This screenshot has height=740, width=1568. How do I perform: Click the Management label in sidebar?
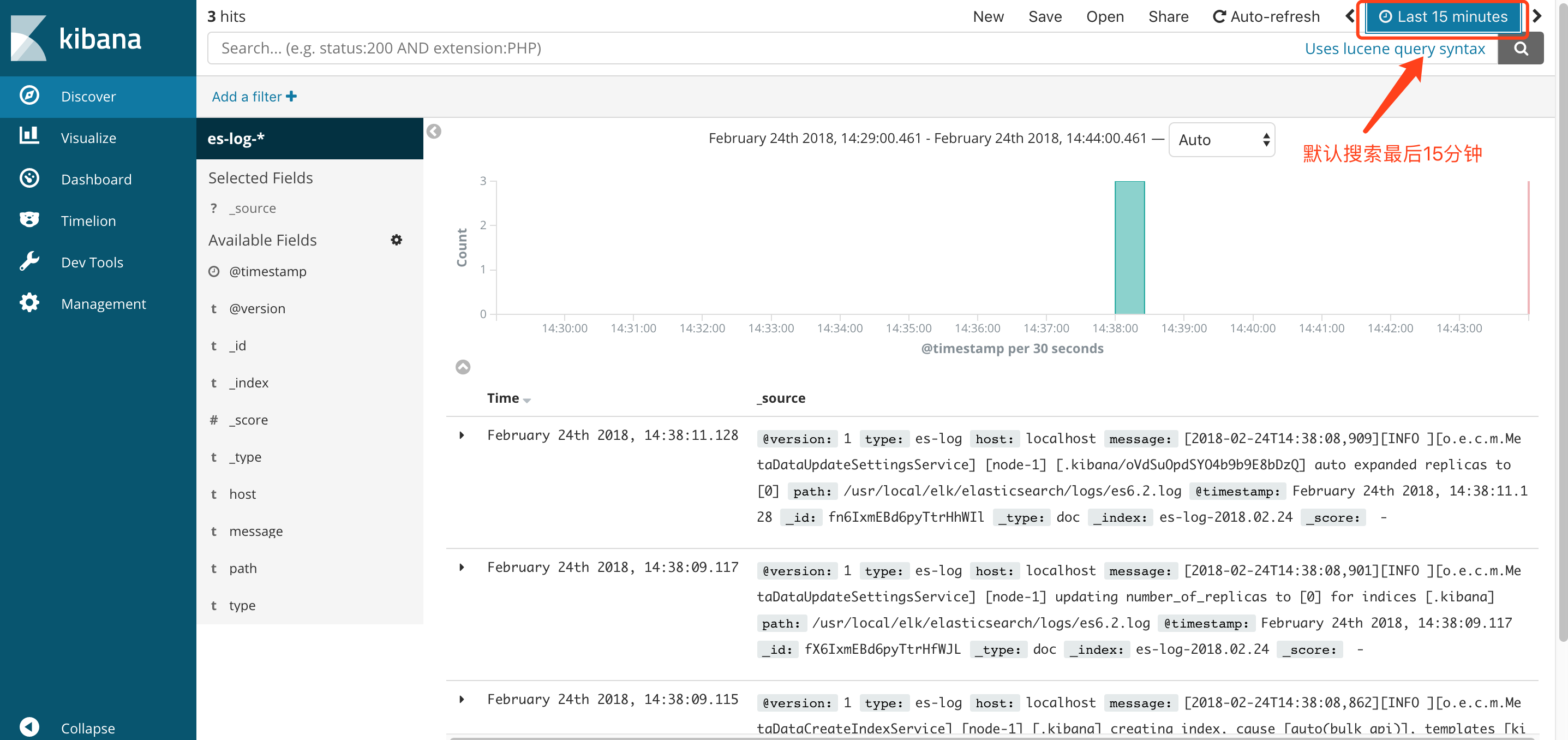point(104,303)
